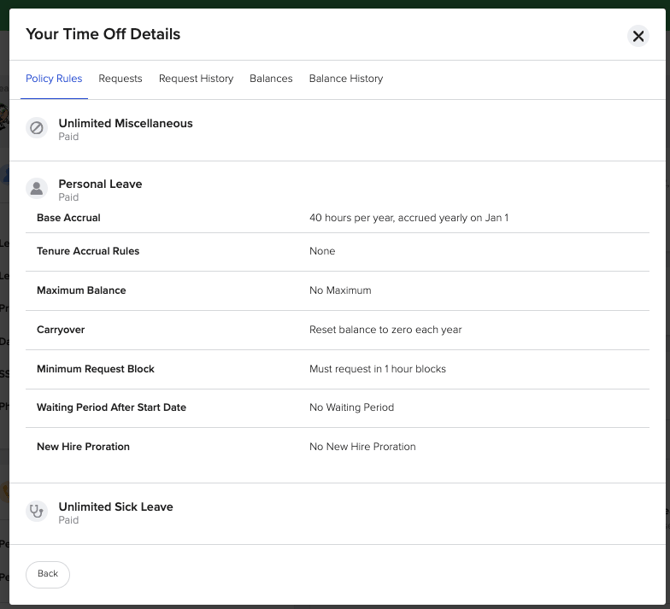
Task: Click the Unlimited Sick Leave stethoscope icon
Action: [x=37, y=512]
